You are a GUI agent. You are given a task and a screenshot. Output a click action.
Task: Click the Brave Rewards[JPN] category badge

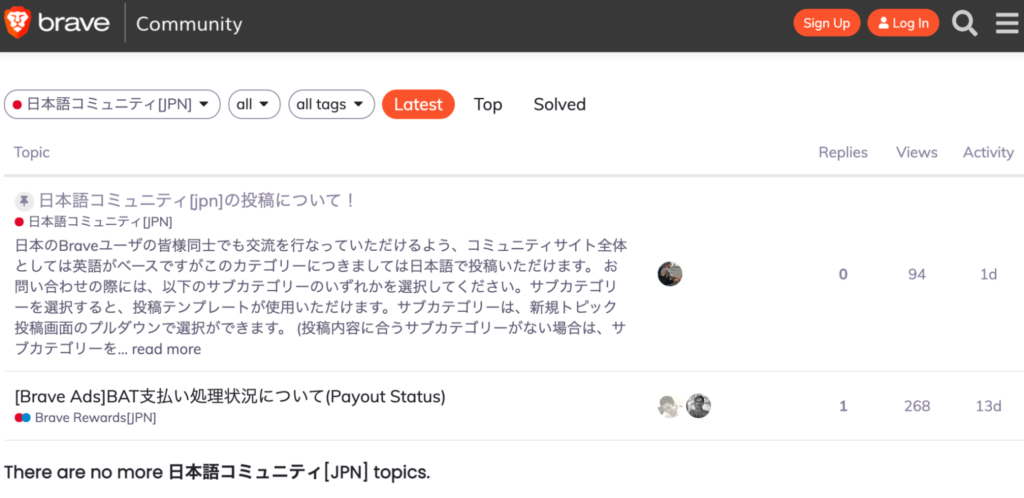click(86, 418)
